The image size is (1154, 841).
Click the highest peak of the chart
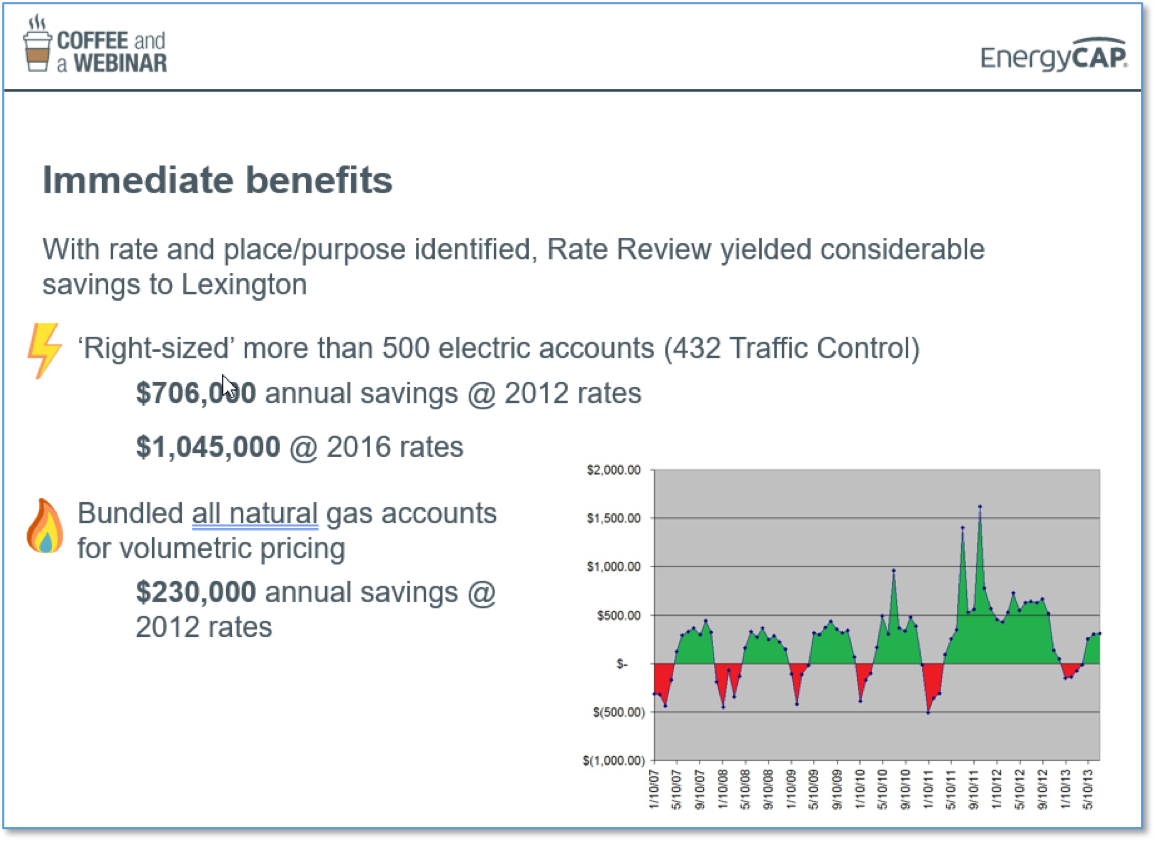tap(980, 507)
